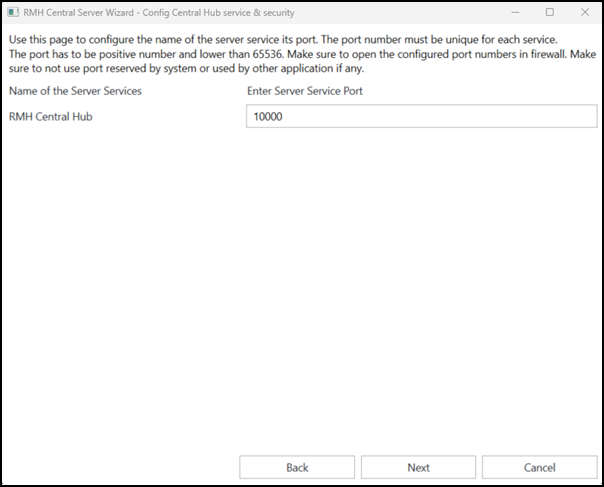Click 'Name of the Server Services' heading
604x487 pixels.
tap(76, 91)
